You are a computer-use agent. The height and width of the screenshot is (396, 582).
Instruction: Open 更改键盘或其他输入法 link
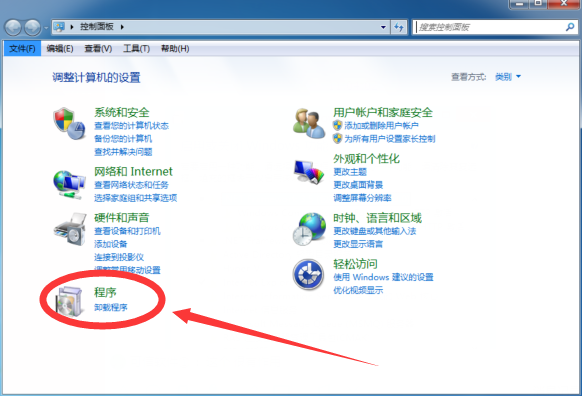point(375,231)
